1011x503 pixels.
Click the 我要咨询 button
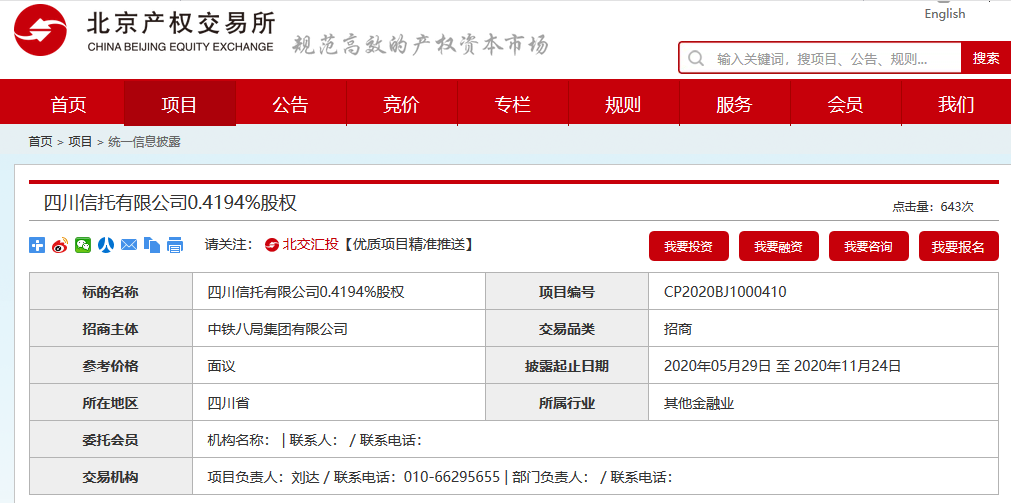pos(869,246)
